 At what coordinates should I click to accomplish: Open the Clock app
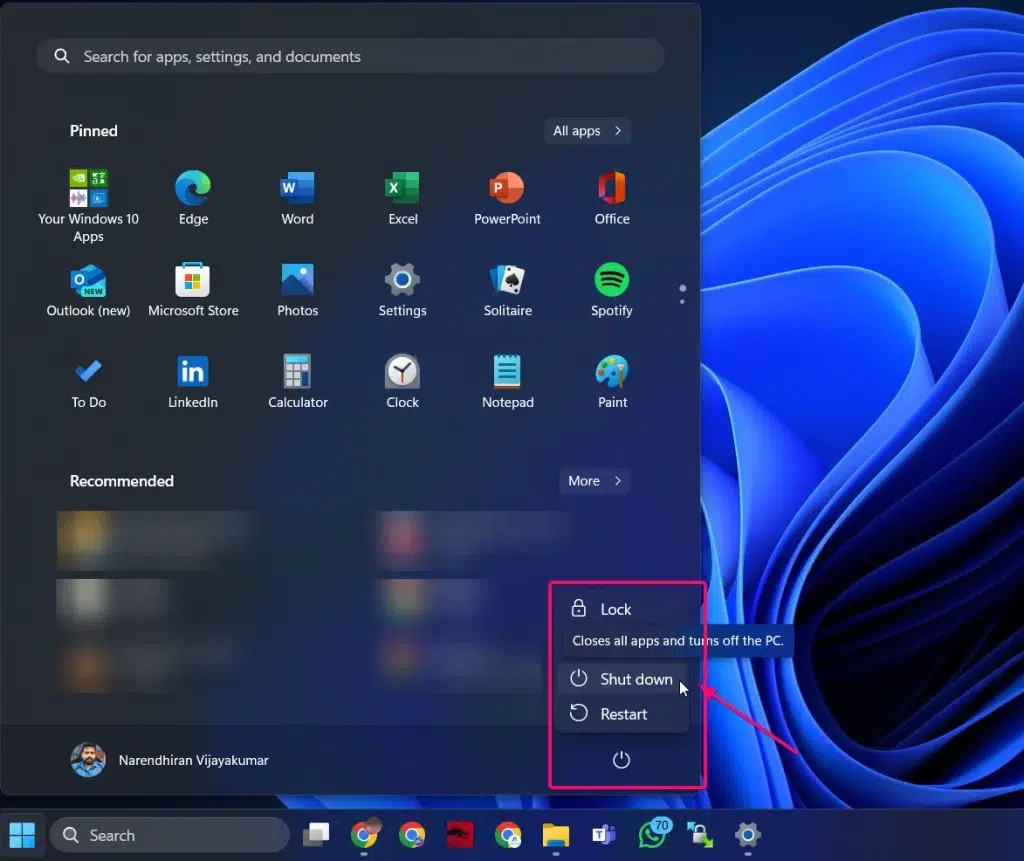(x=402, y=382)
